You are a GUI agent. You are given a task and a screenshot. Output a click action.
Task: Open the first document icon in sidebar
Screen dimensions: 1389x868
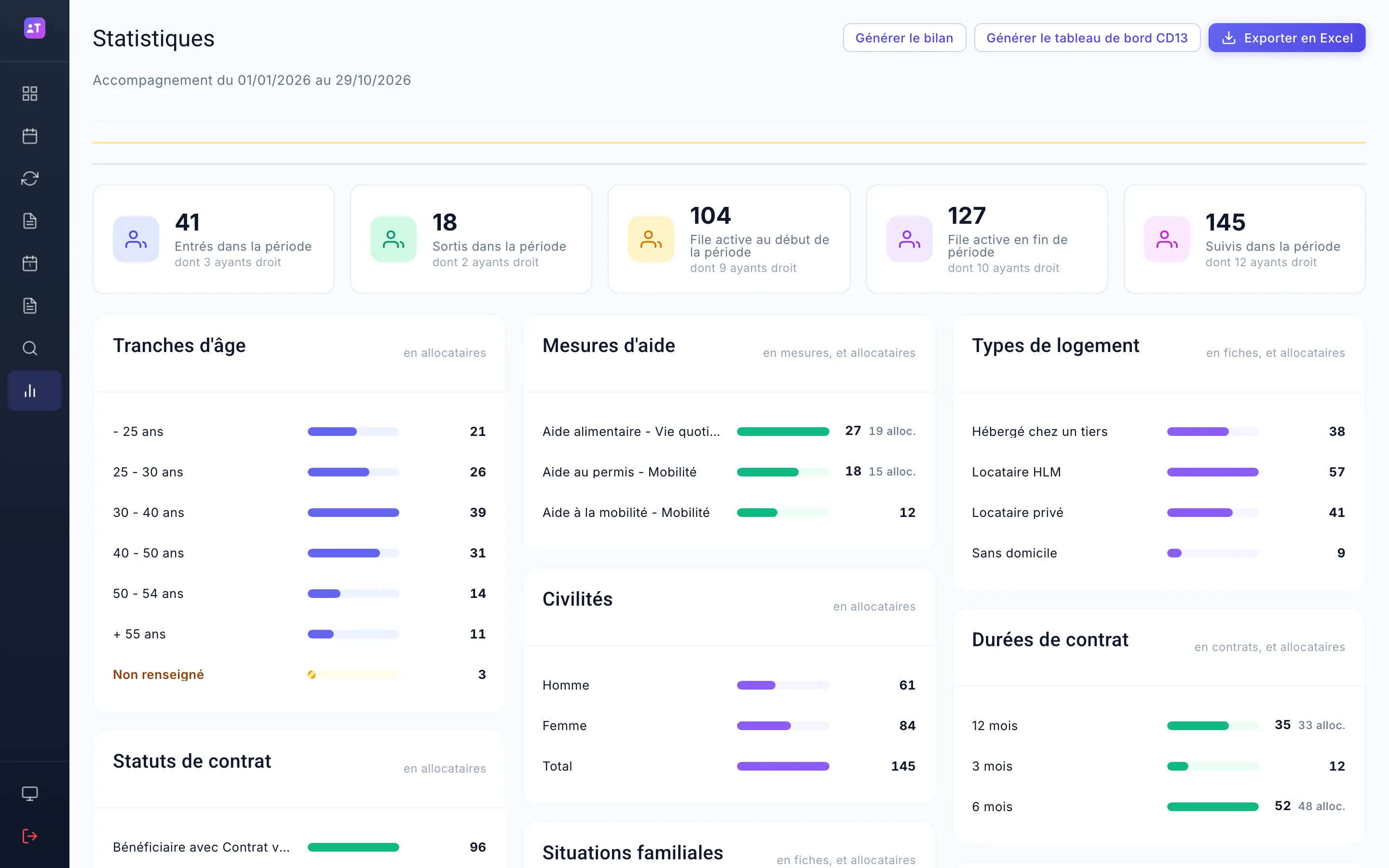point(30,221)
